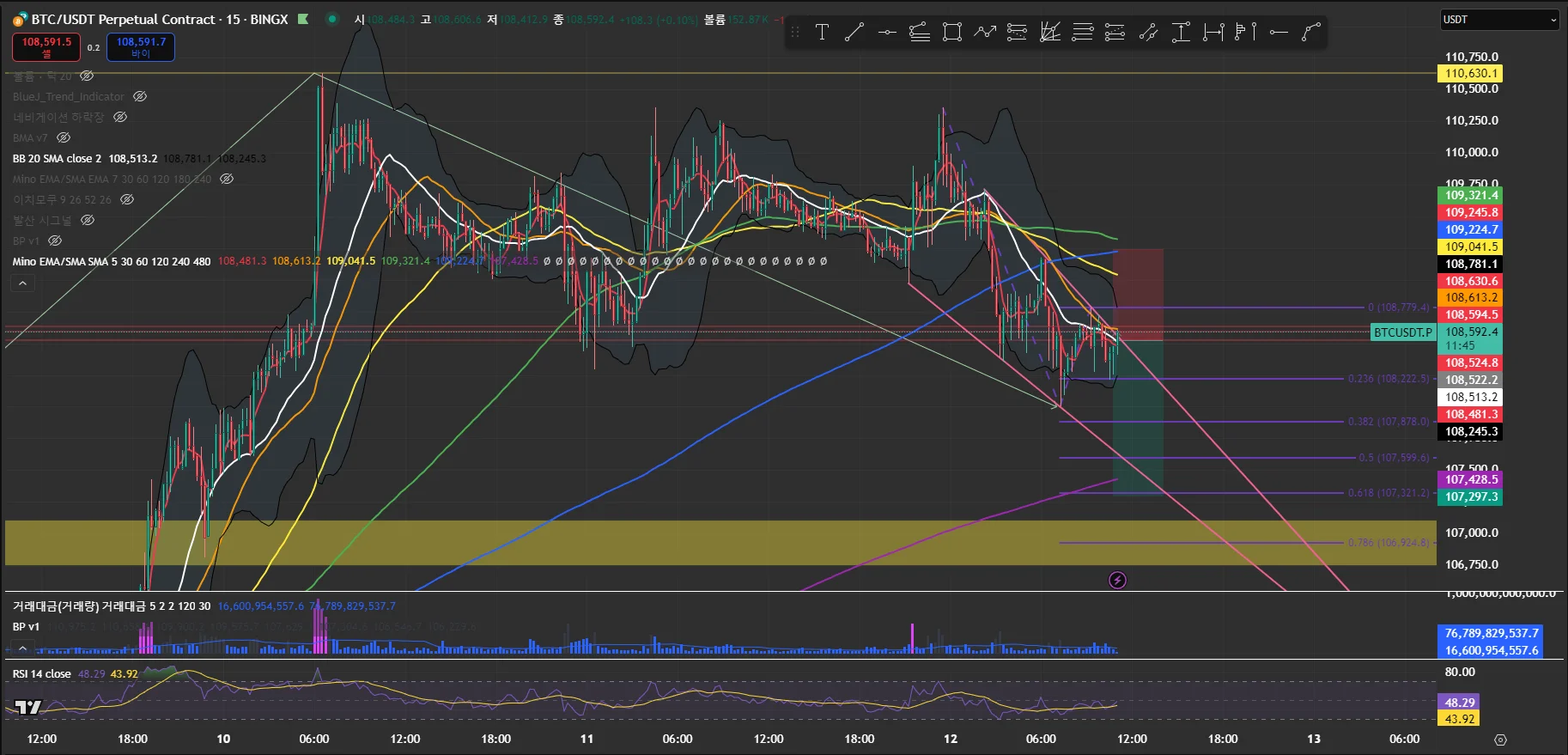Viewport: 1568px width, 755px height.
Task: Collapse the volume pane legend chevron
Action: (22, 647)
